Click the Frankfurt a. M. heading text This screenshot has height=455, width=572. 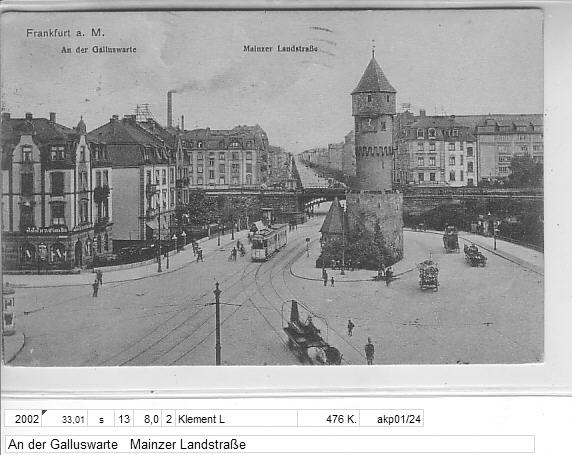65,33
